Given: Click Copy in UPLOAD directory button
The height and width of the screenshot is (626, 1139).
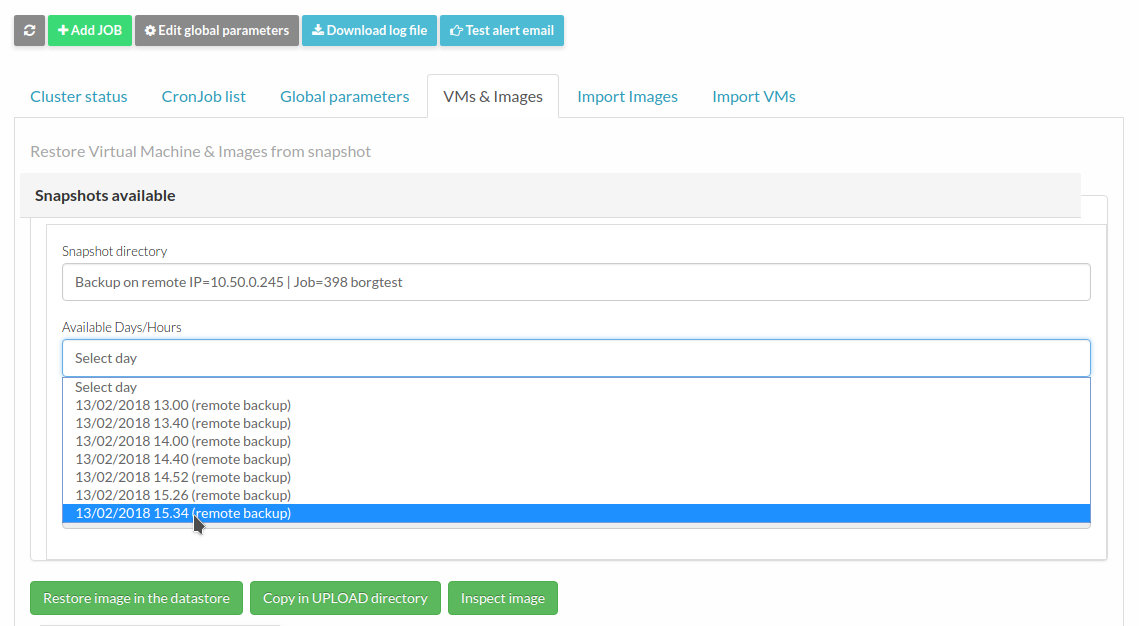Looking at the screenshot, I should pos(345,598).
